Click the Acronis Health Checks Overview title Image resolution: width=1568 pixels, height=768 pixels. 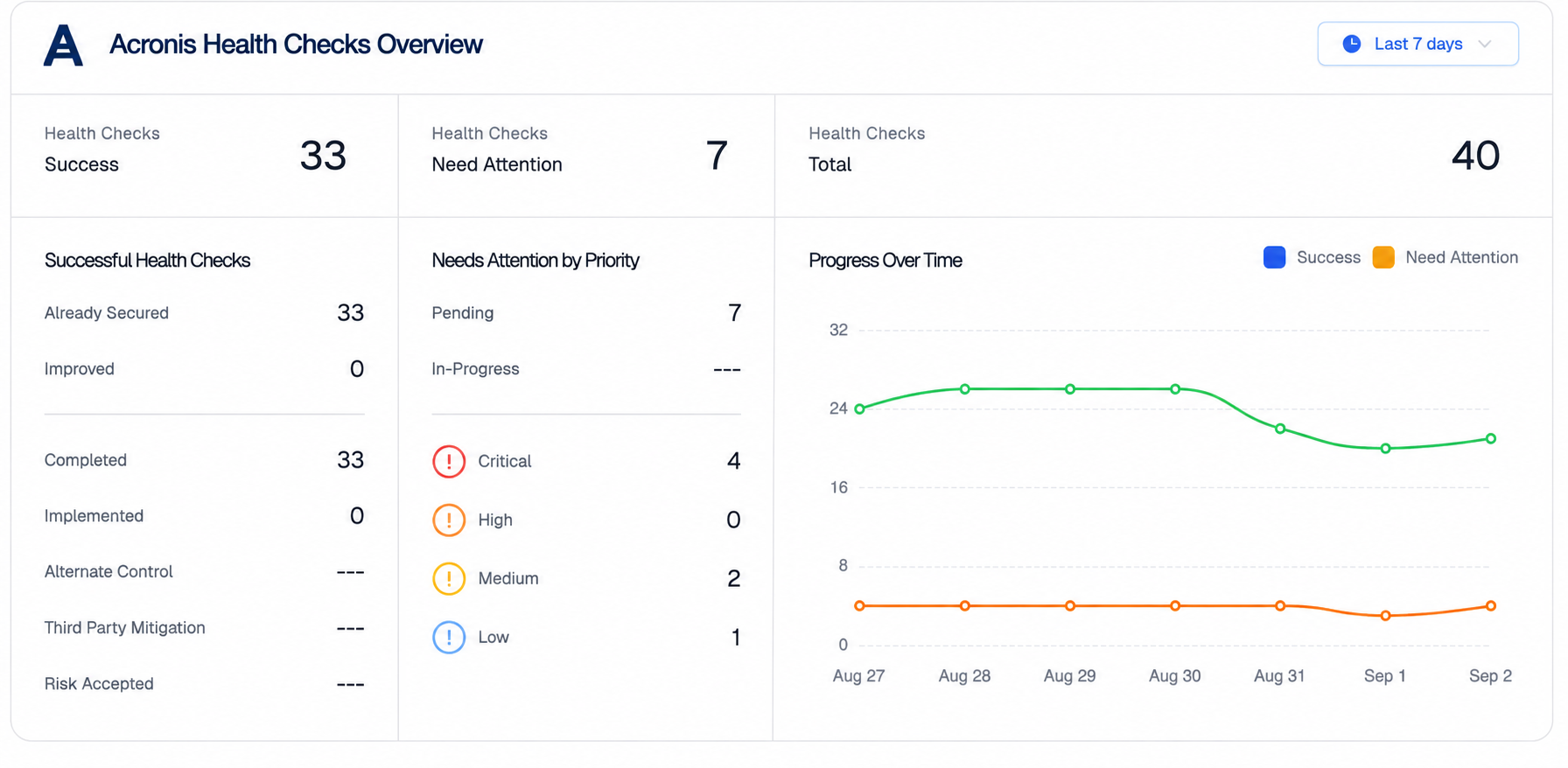tap(296, 45)
